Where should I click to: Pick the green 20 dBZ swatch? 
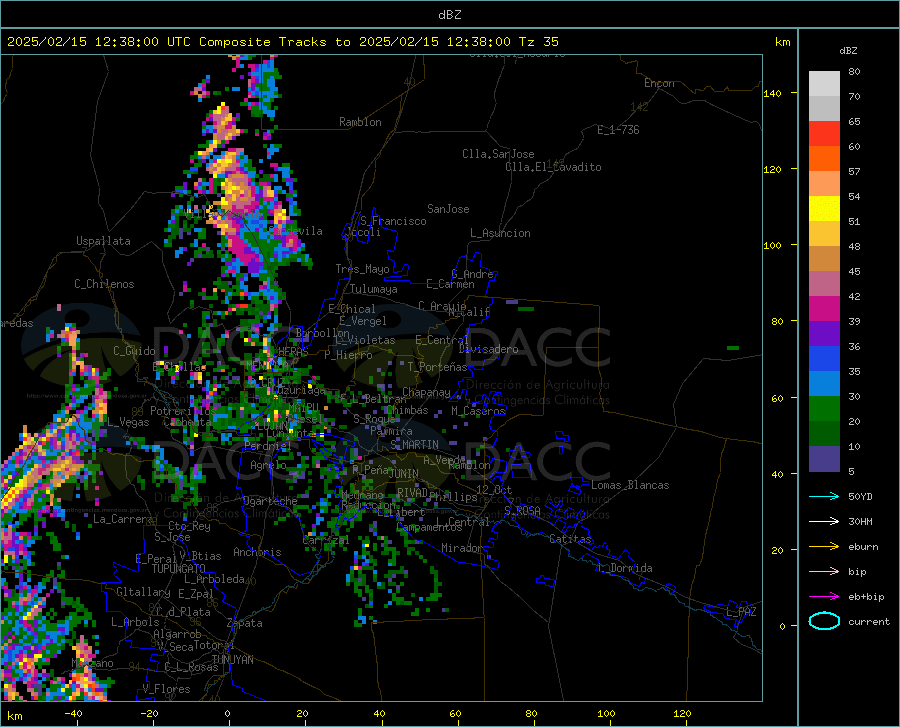click(x=824, y=409)
